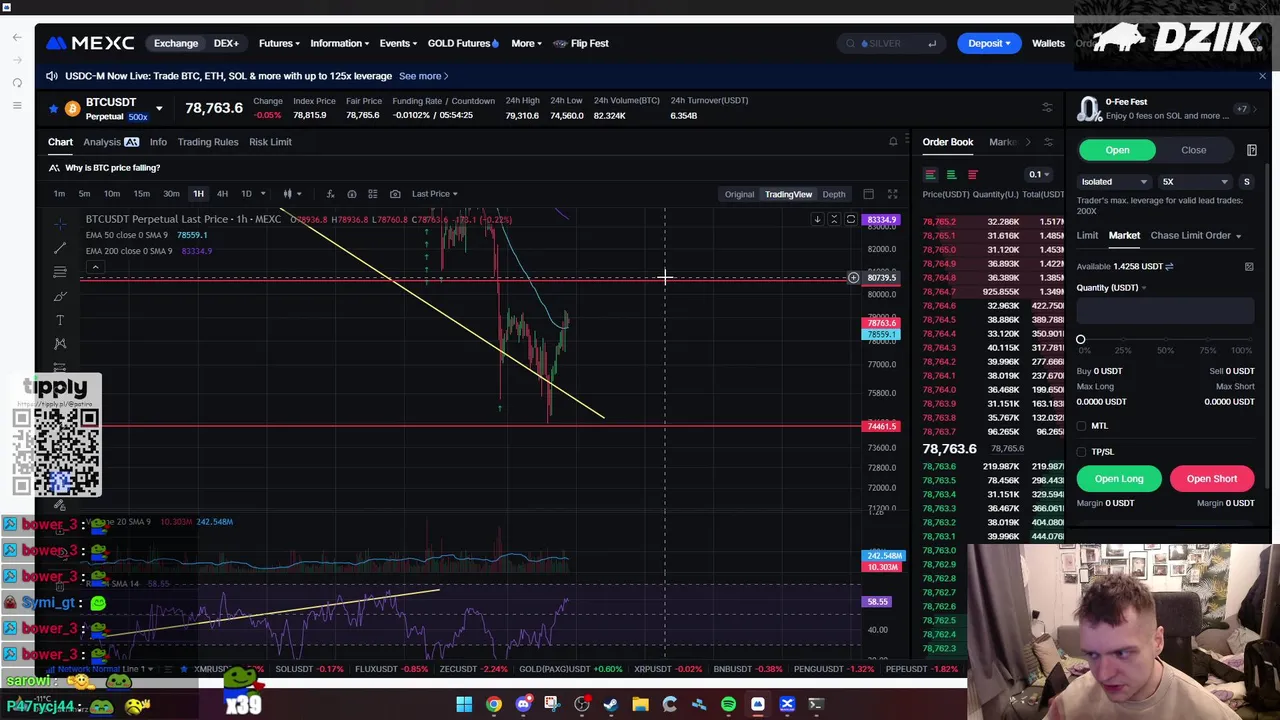
Task: Open Spotify from the taskbar
Action: (728, 705)
